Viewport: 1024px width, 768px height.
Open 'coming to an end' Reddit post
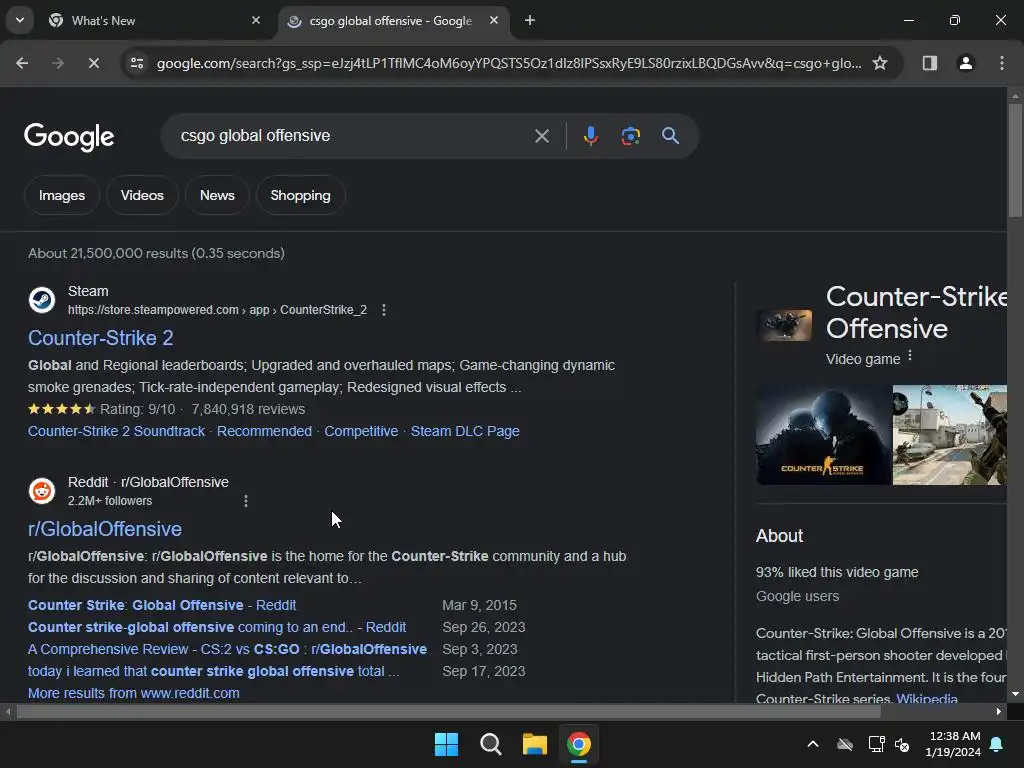[217, 627]
